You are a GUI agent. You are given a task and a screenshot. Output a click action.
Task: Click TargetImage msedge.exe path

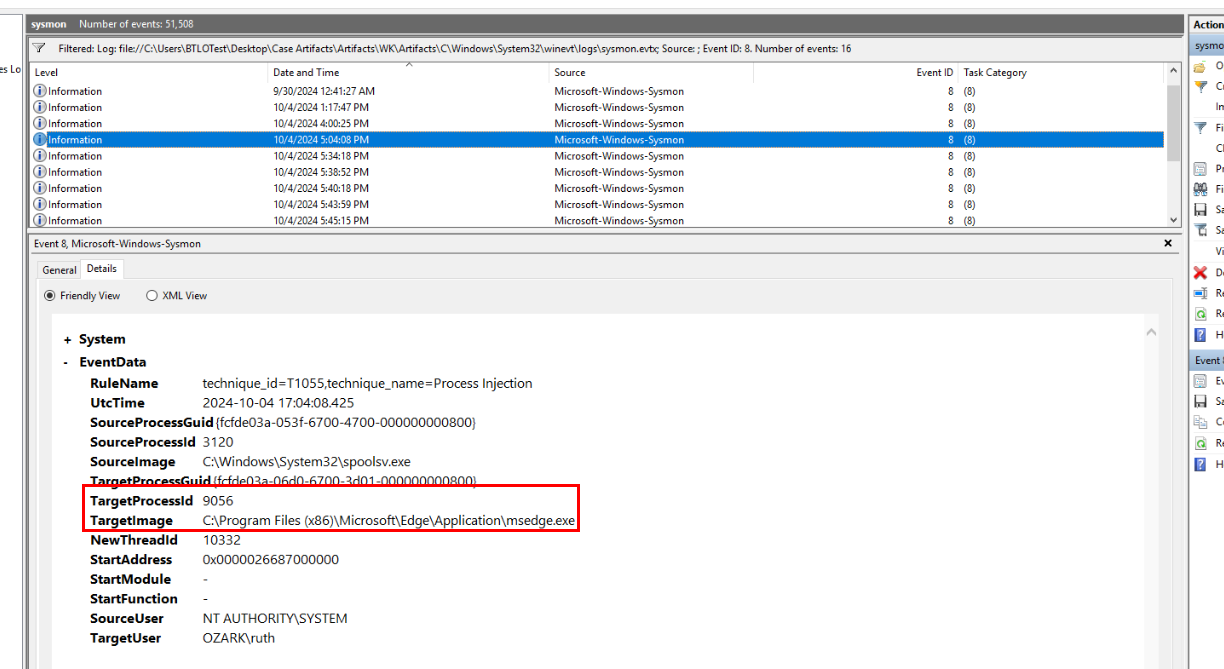tap(389, 521)
